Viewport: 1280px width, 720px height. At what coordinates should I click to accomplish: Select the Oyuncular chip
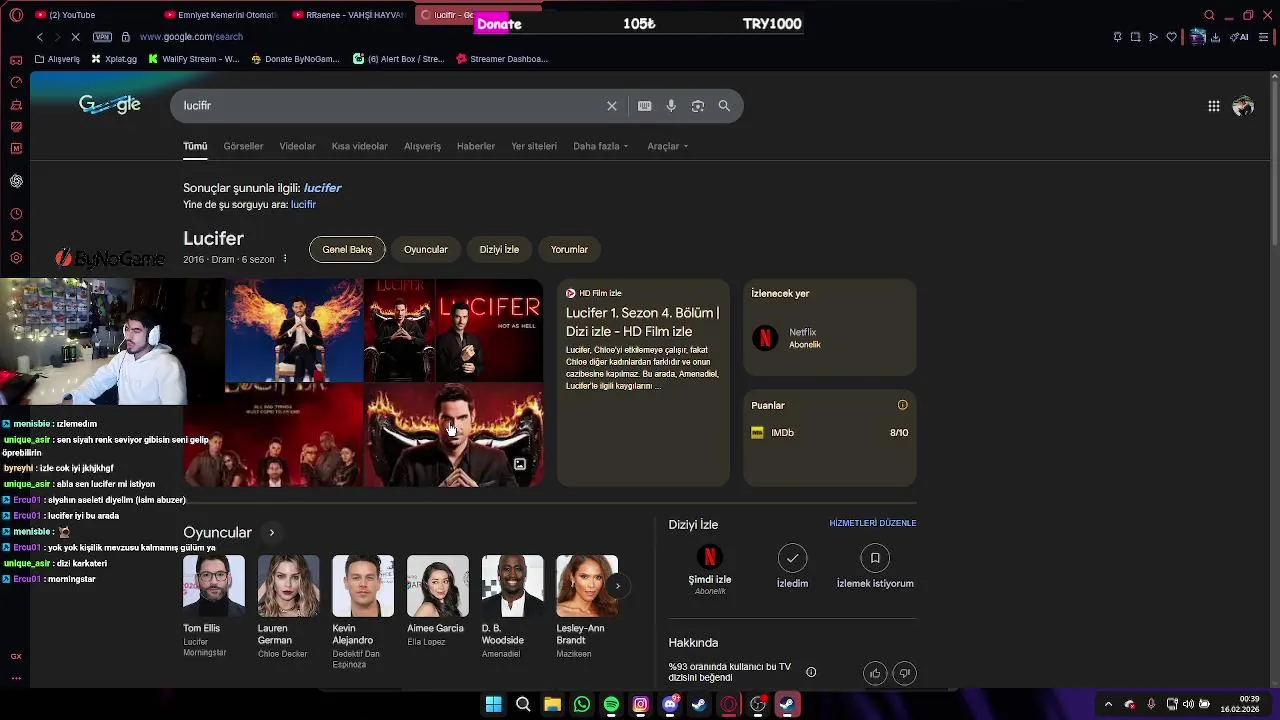[425, 250]
